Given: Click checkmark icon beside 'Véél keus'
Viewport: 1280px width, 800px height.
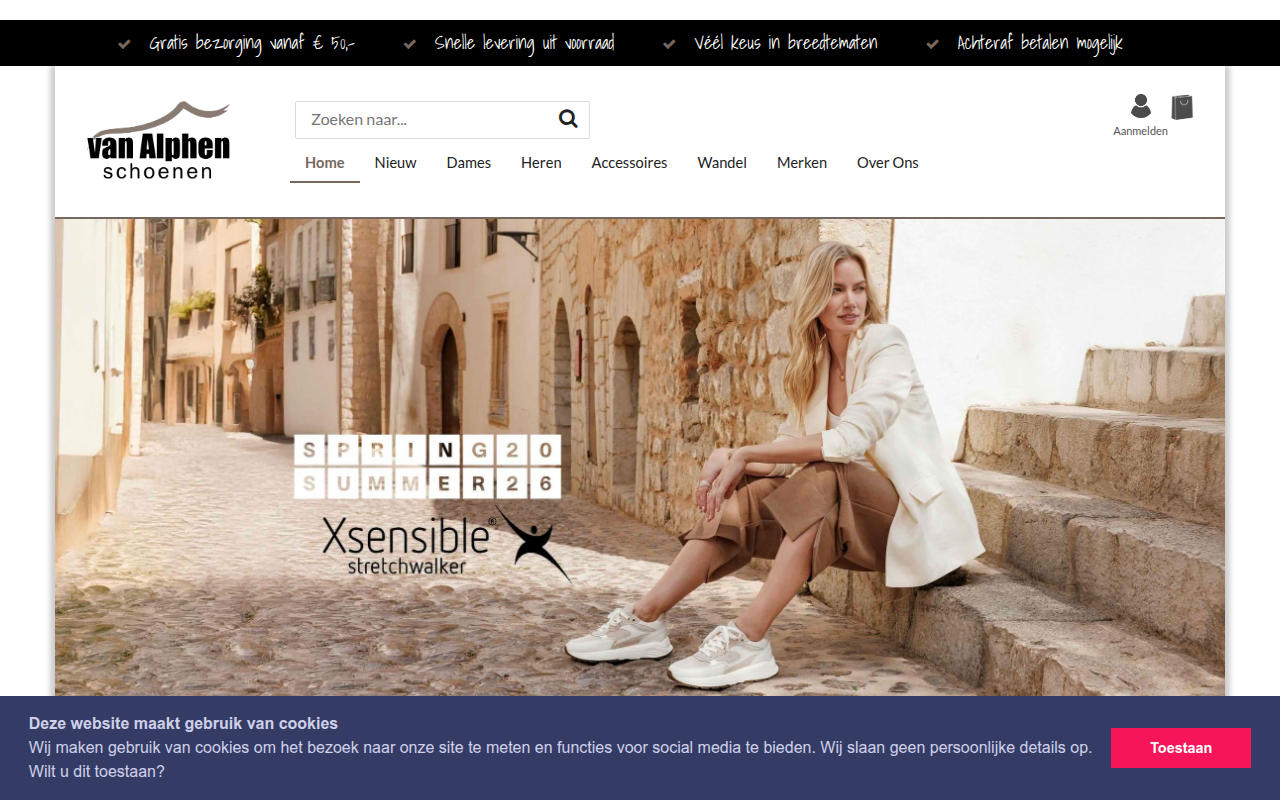Looking at the screenshot, I should click(670, 44).
